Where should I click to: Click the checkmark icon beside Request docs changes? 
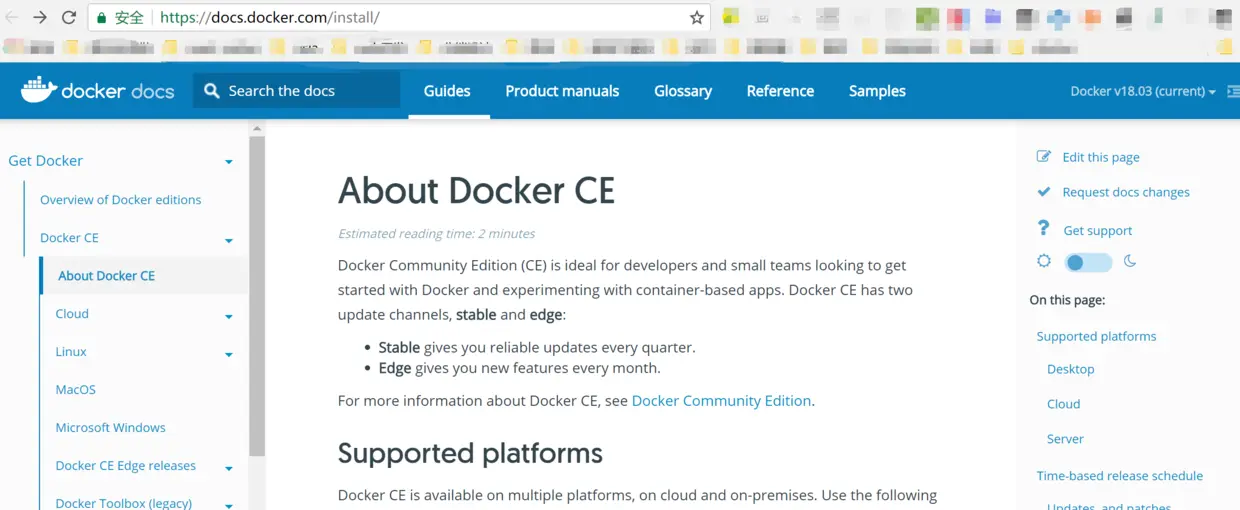[1044, 191]
